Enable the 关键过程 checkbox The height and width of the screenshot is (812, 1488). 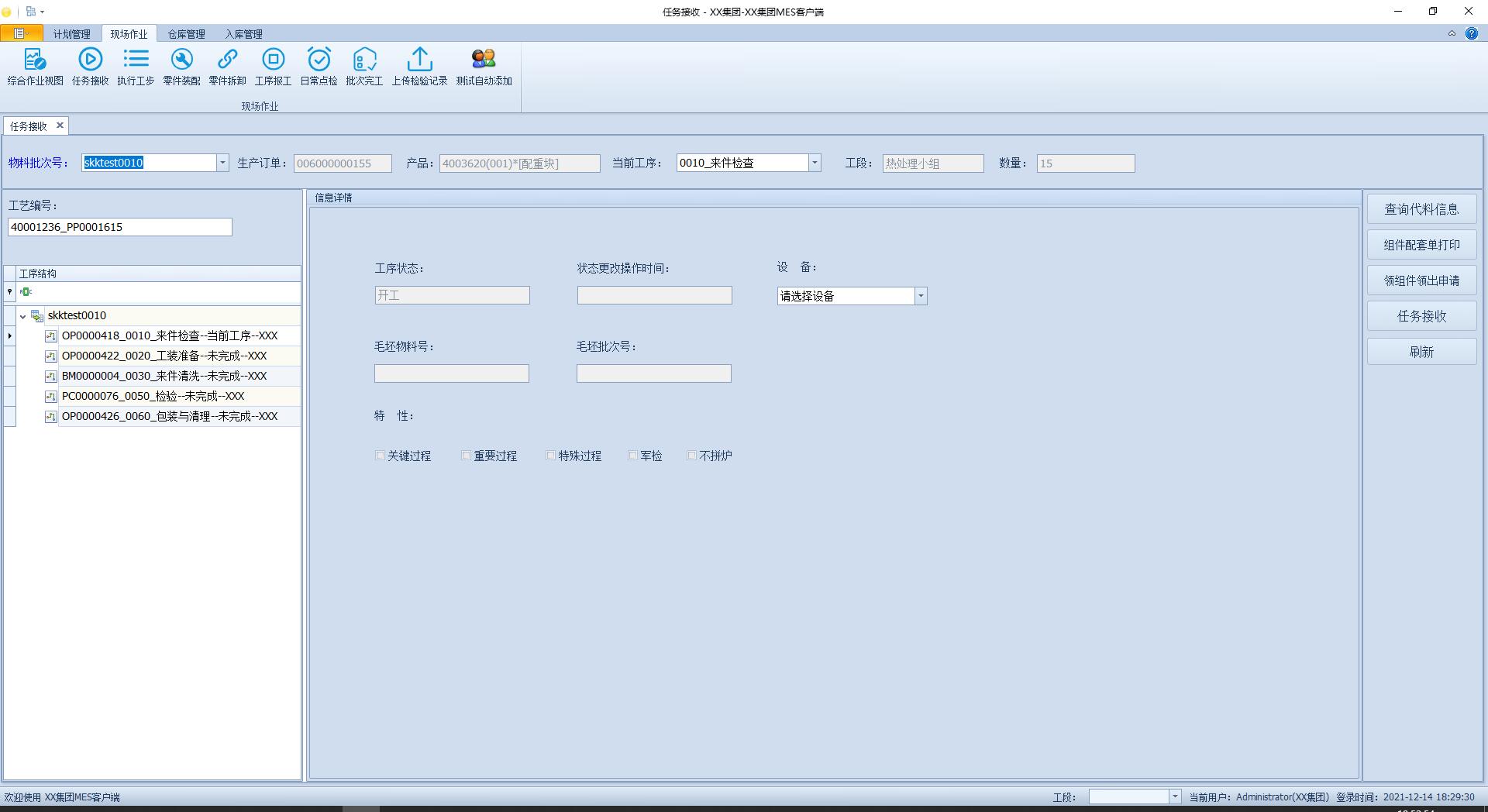(x=380, y=456)
